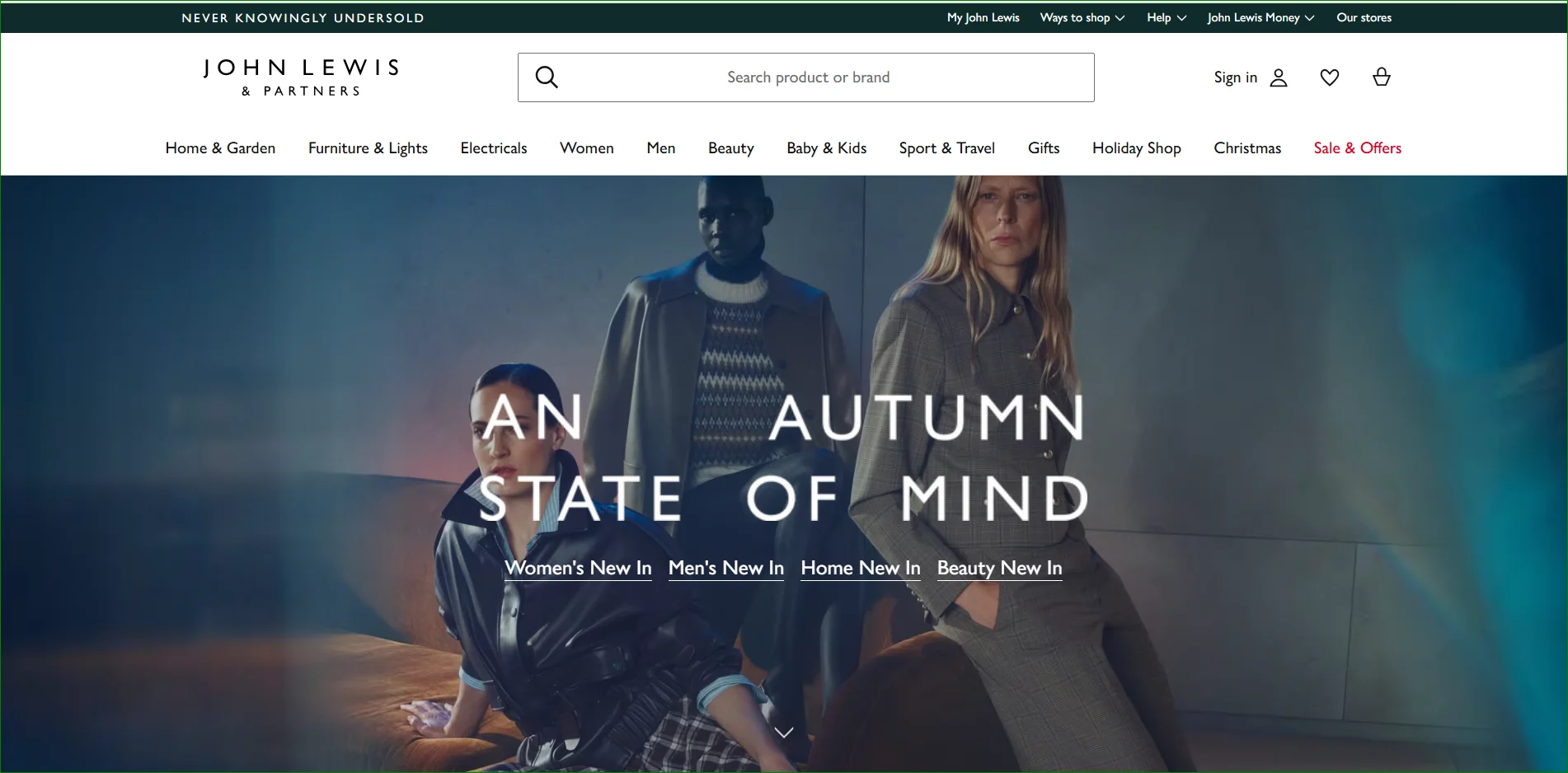Follow the Women's New In link

[x=578, y=568]
